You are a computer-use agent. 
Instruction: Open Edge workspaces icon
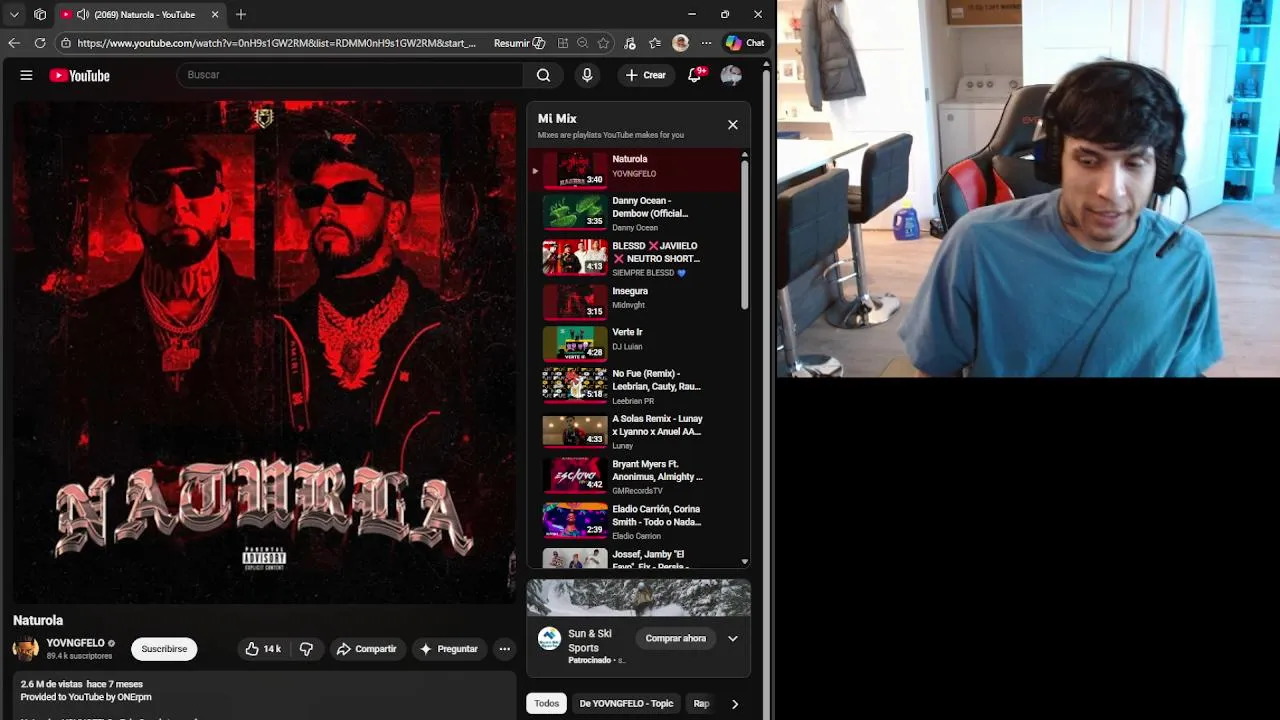click(40, 15)
